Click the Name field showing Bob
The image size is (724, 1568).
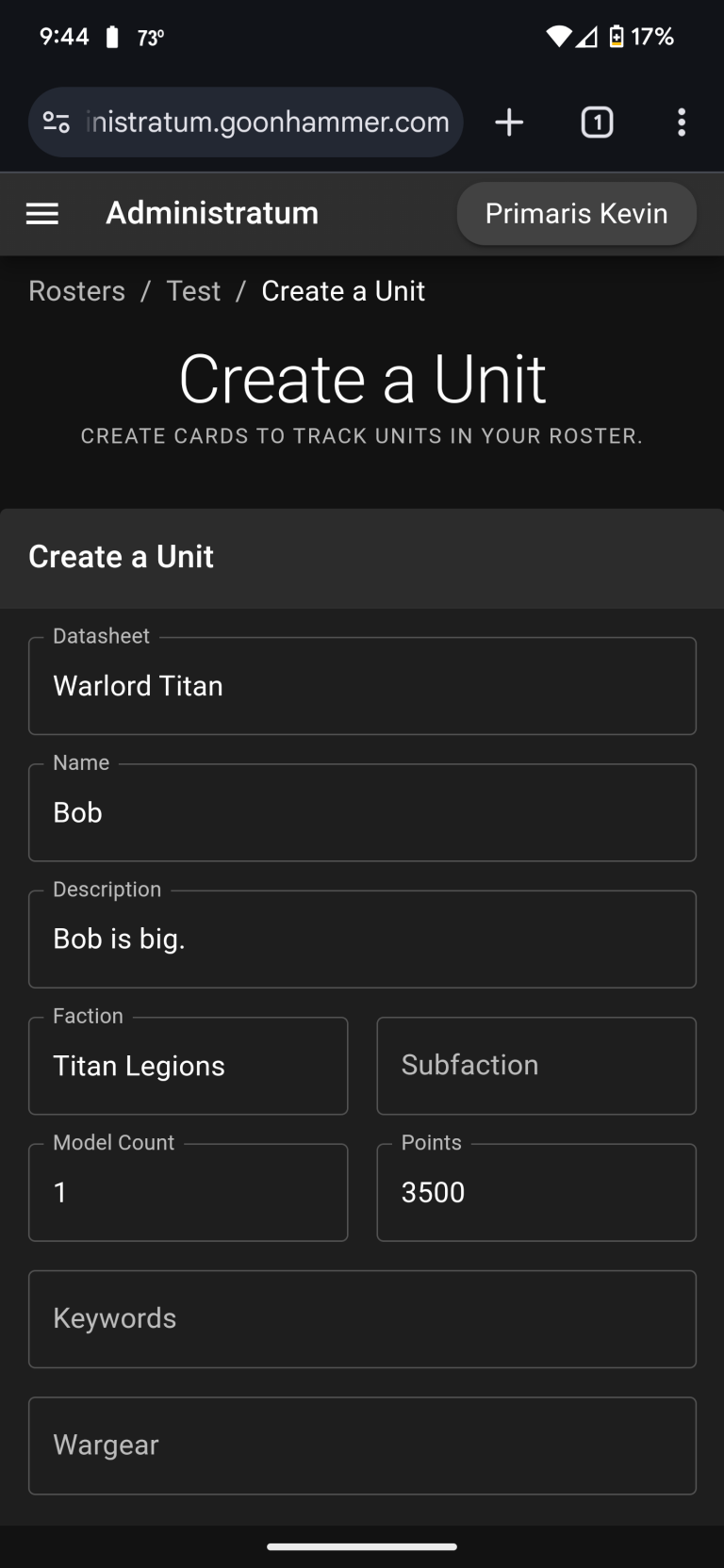click(x=362, y=811)
